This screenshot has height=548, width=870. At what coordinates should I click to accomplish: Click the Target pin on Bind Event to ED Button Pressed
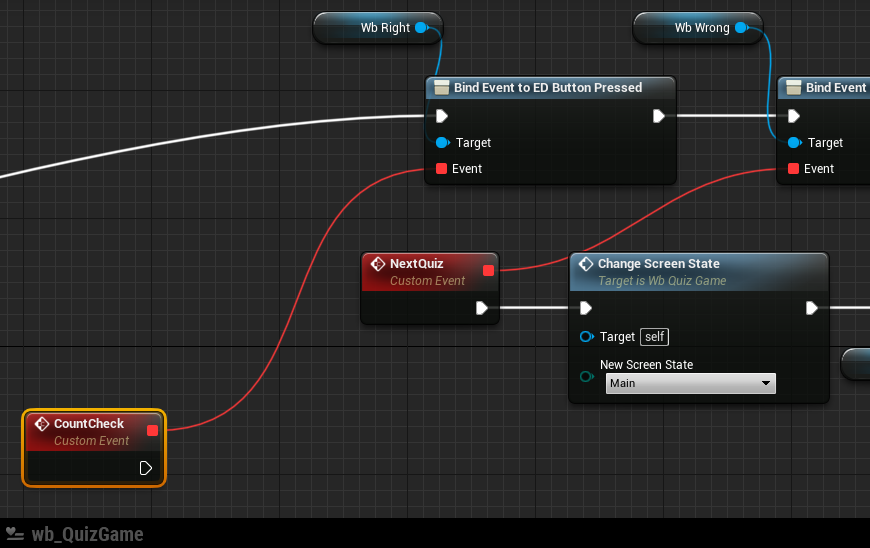click(x=442, y=143)
